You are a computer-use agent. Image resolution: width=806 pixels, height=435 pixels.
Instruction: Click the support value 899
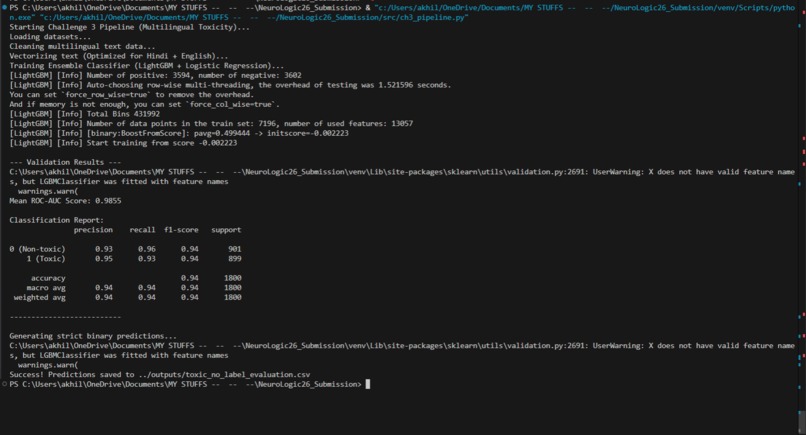234,259
